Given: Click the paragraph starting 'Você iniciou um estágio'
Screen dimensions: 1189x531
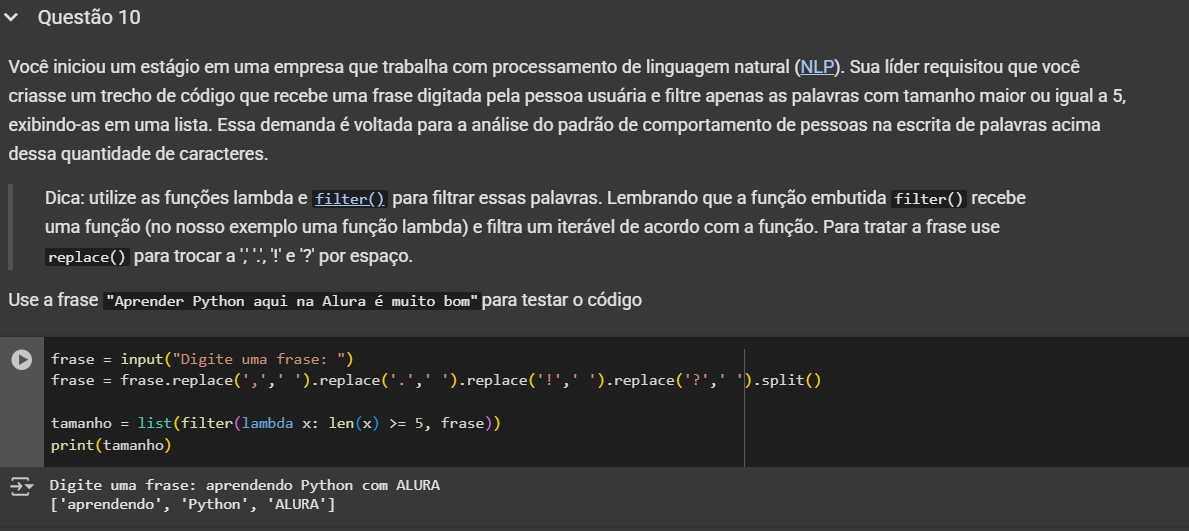Looking at the screenshot, I should [x=565, y=111].
